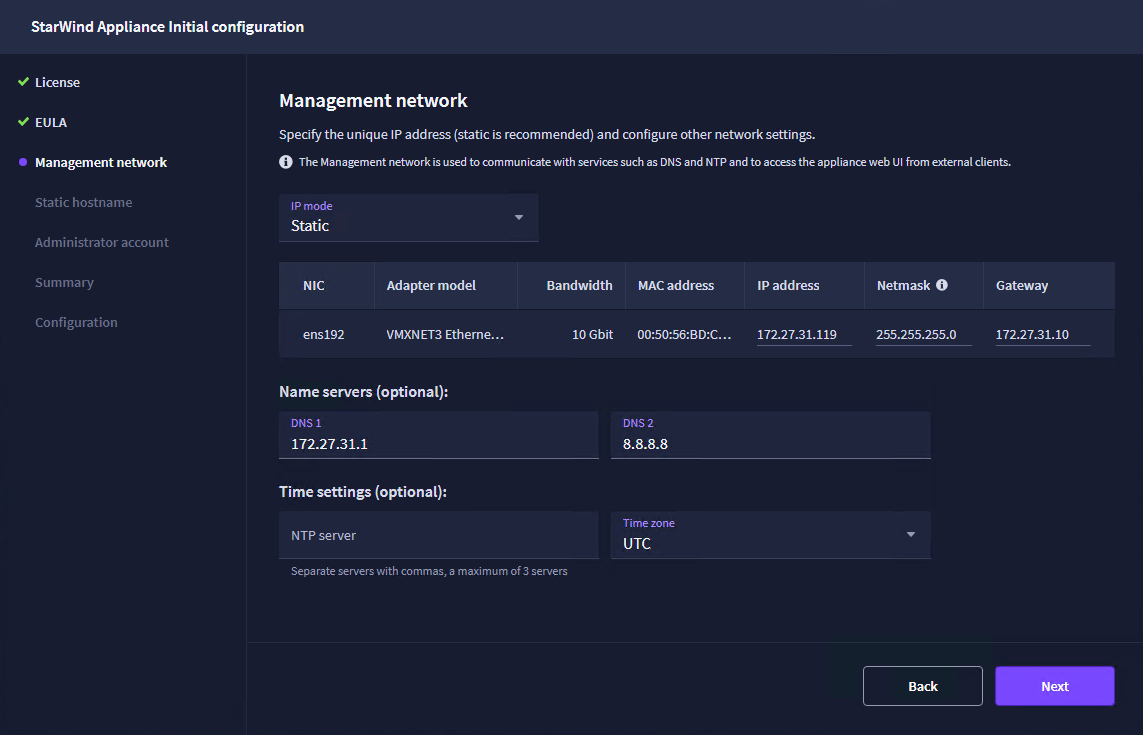Click the NTP server input field
This screenshot has height=735, width=1143.
pyautogui.click(x=439, y=535)
